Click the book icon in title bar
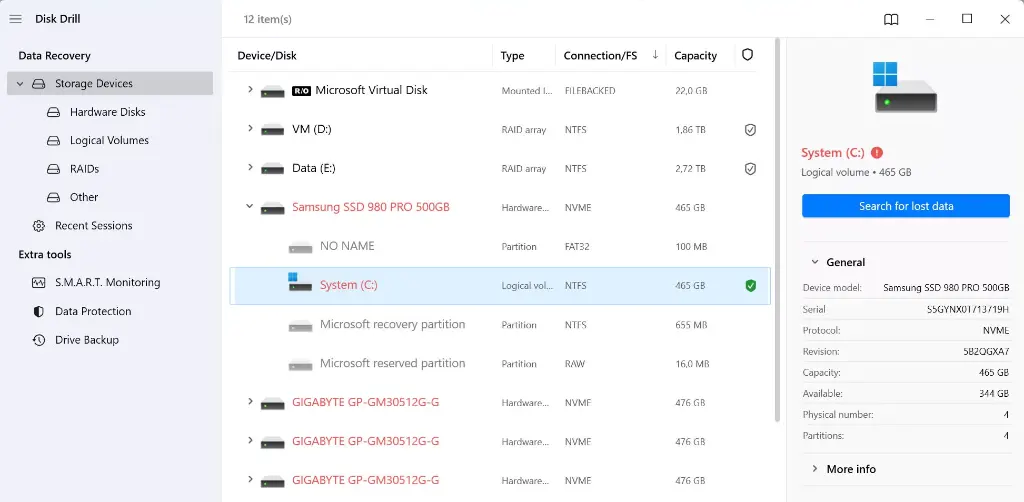Screen dimensions: 1024x502 click(x=891, y=19)
